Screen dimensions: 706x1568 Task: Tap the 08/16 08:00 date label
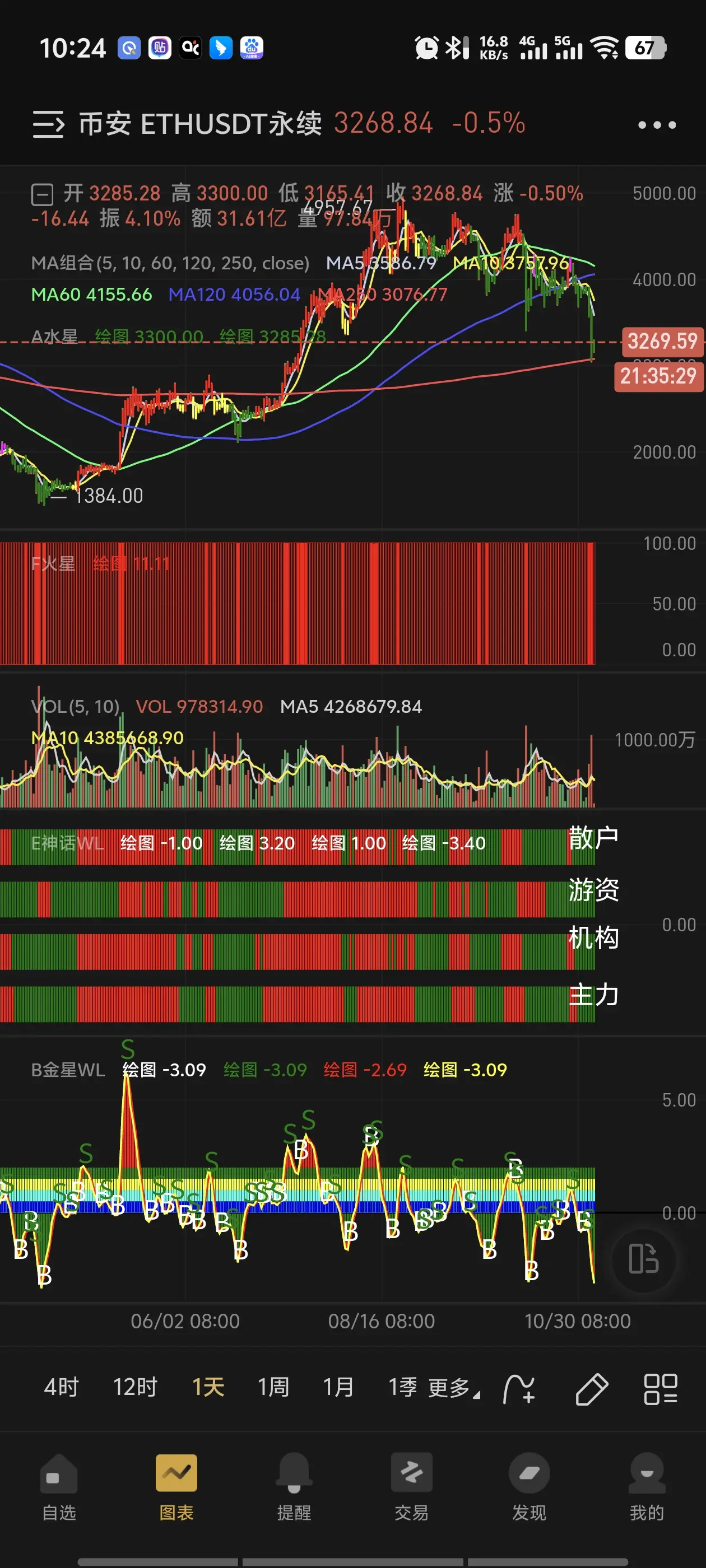click(382, 1321)
